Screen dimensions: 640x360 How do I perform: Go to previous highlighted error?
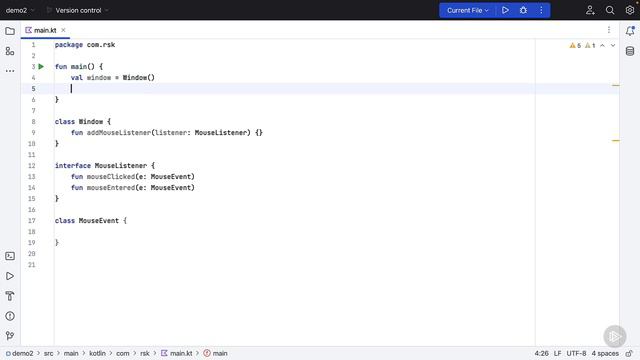click(x=602, y=46)
